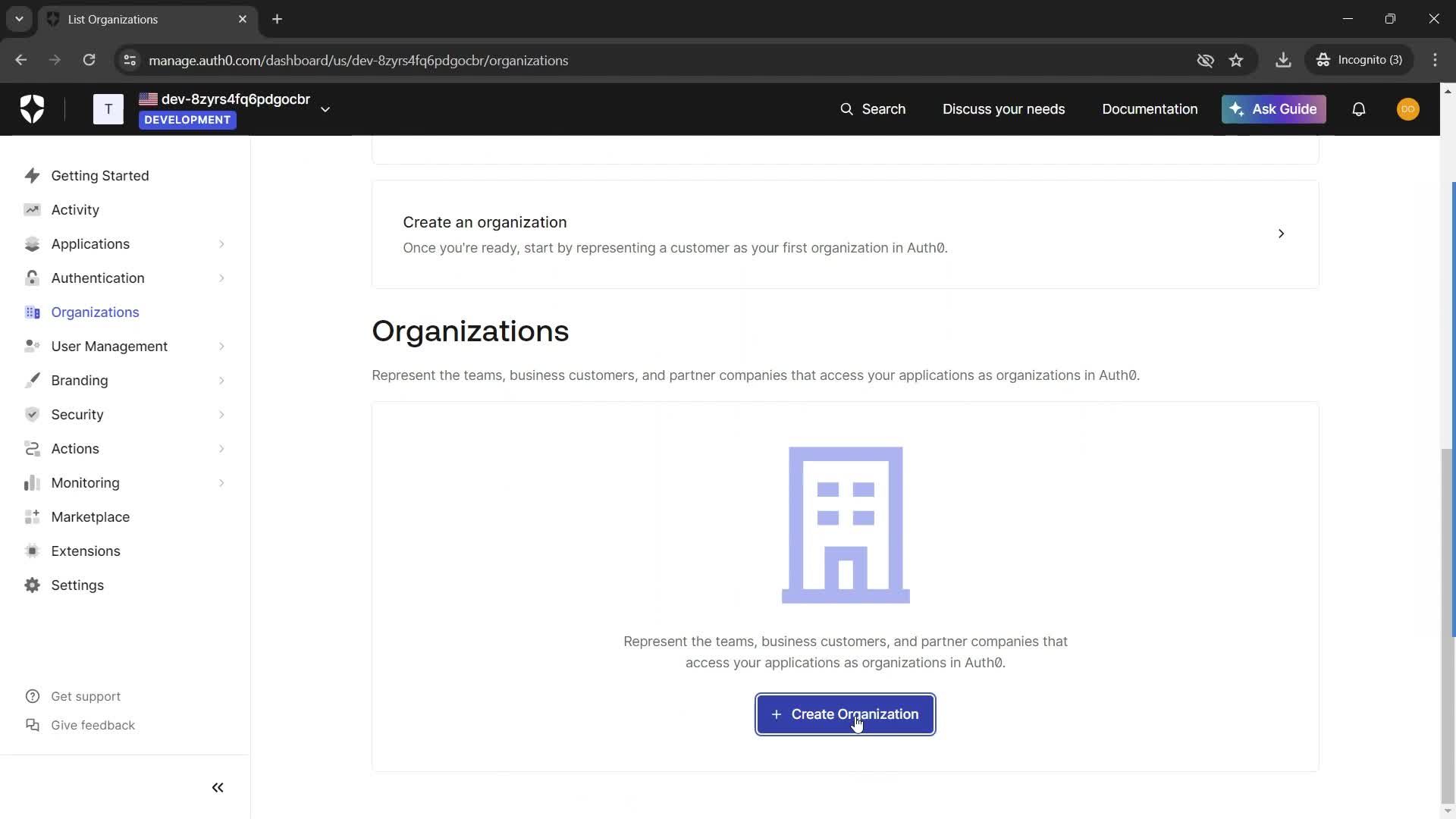Open Getting Started in sidebar
Image resolution: width=1456 pixels, height=819 pixels.
click(100, 176)
